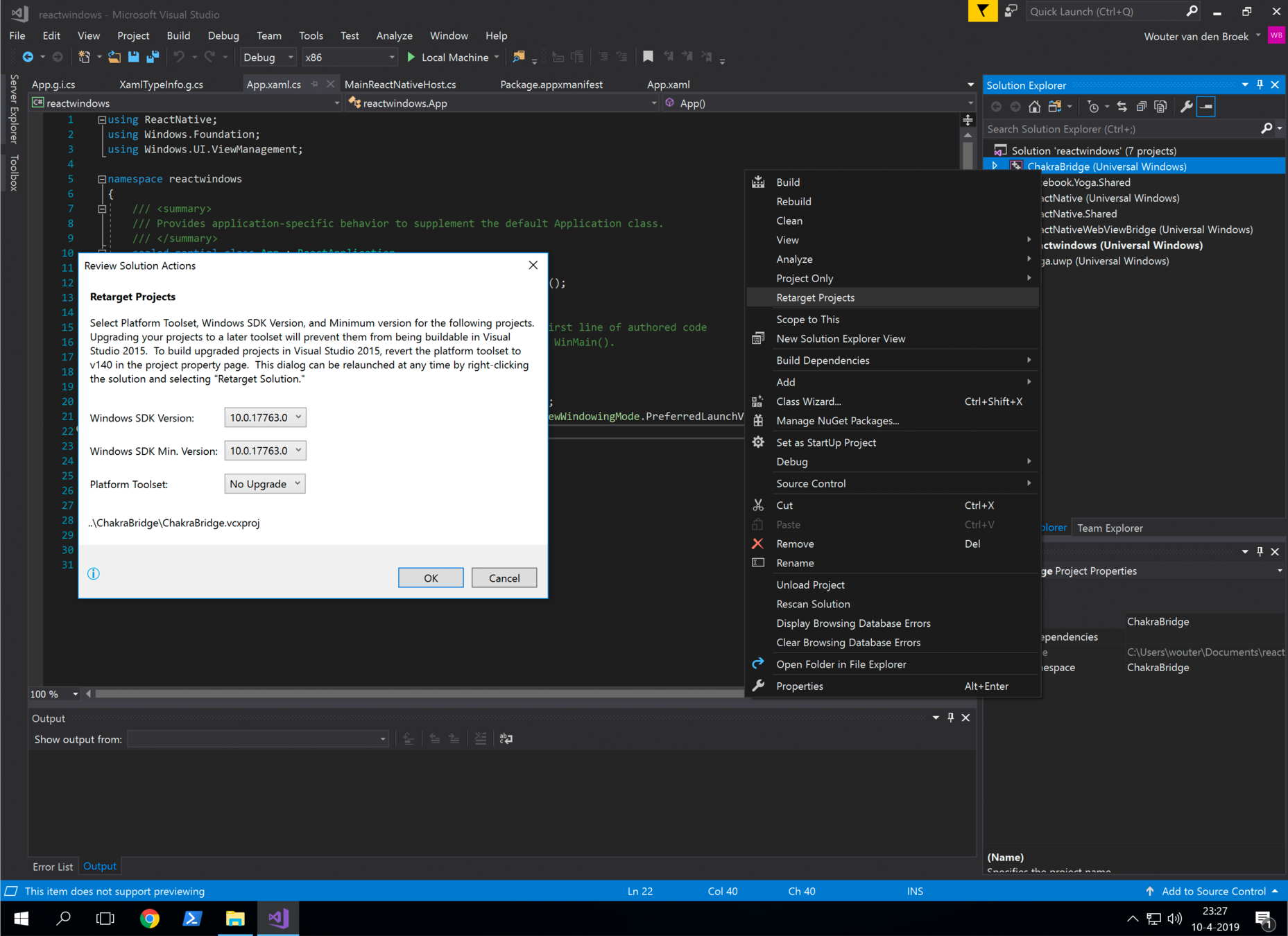
Task: Open the Platform Toolset dropdown
Action: (265, 484)
